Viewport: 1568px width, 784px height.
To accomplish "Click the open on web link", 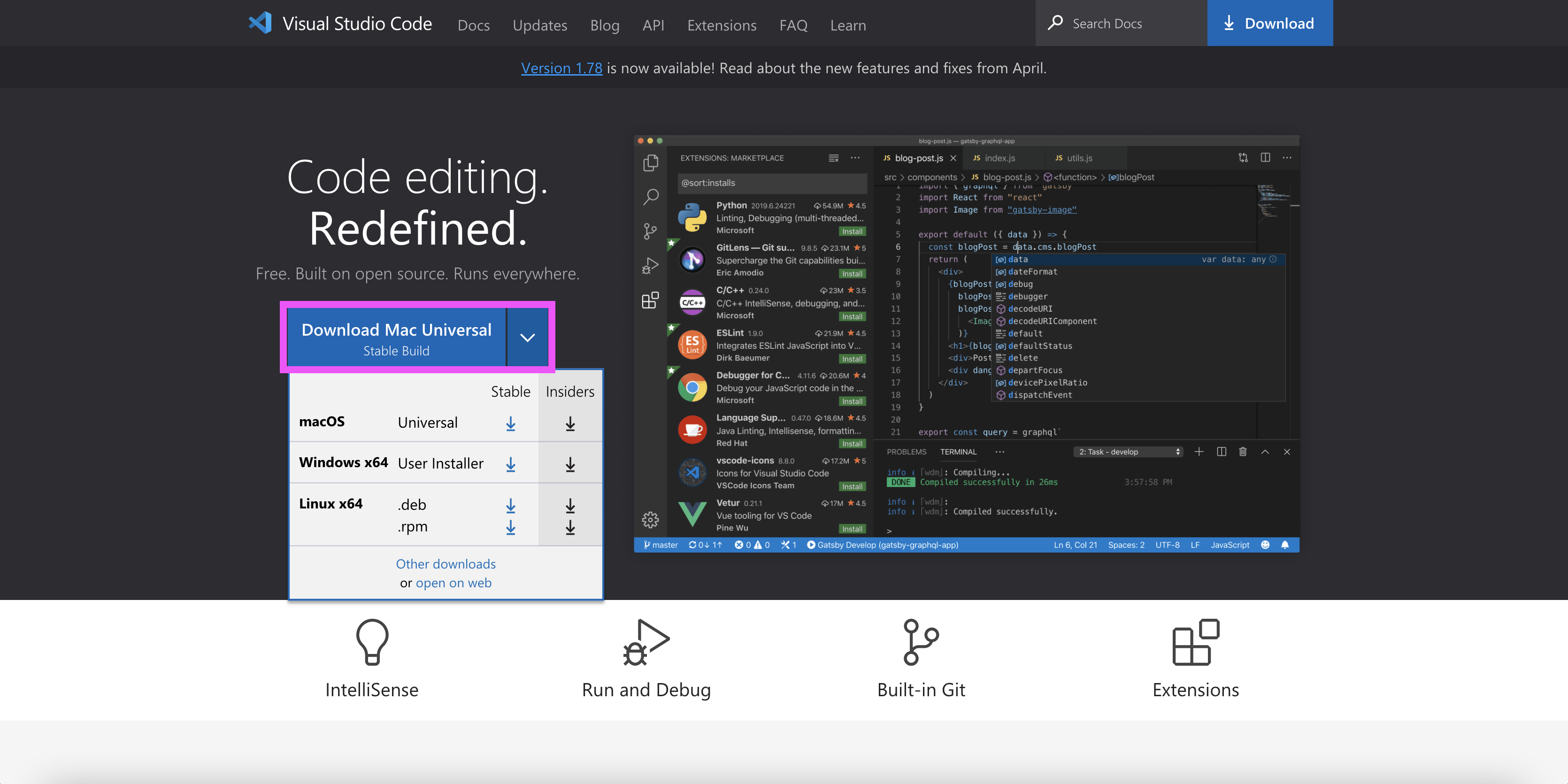I will (453, 583).
